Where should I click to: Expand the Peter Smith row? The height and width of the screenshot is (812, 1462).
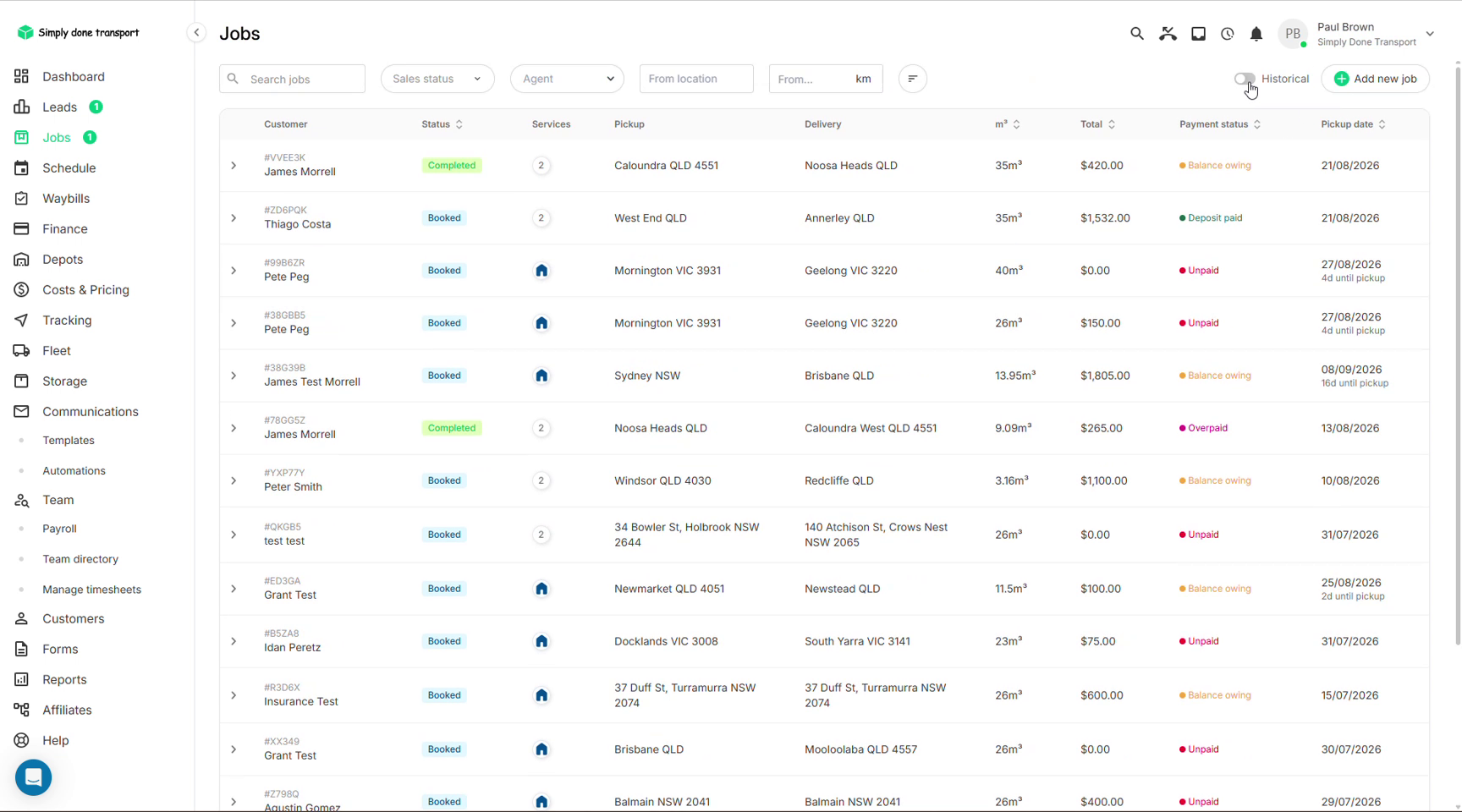[x=234, y=480]
